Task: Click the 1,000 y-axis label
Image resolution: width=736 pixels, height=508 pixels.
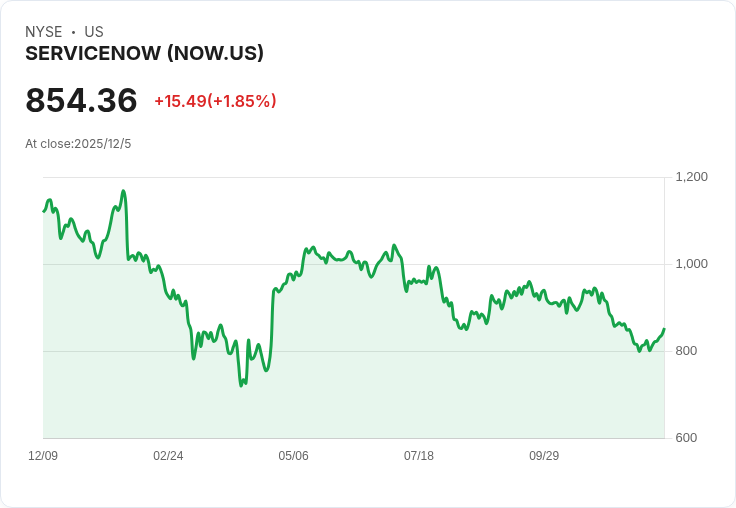Action: (x=691, y=264)
